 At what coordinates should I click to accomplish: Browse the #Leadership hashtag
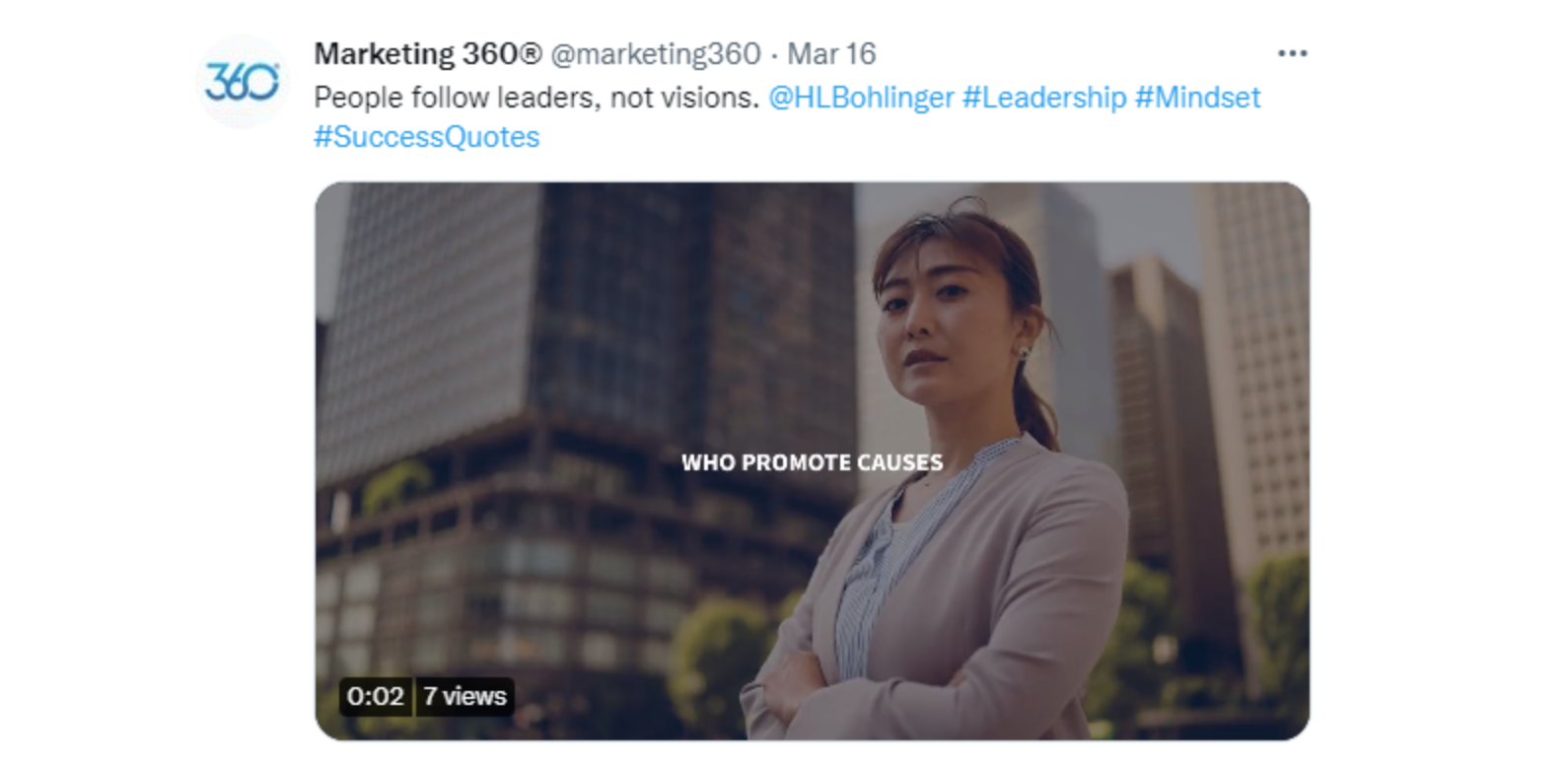tap(1043, 98)
